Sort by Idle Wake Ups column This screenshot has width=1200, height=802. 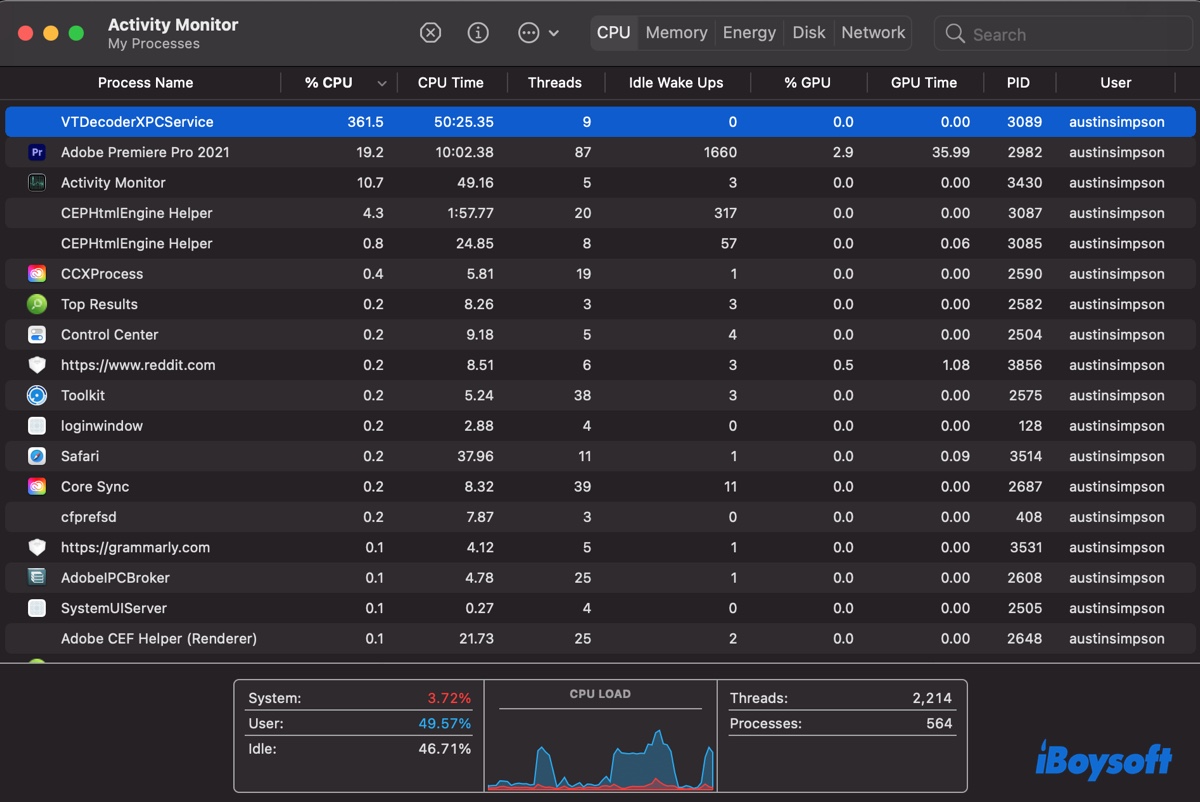click(675, 83)
